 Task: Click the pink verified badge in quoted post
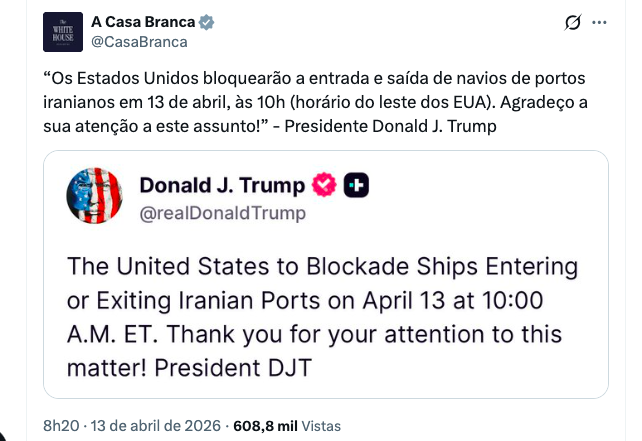[x=324, y=185]
